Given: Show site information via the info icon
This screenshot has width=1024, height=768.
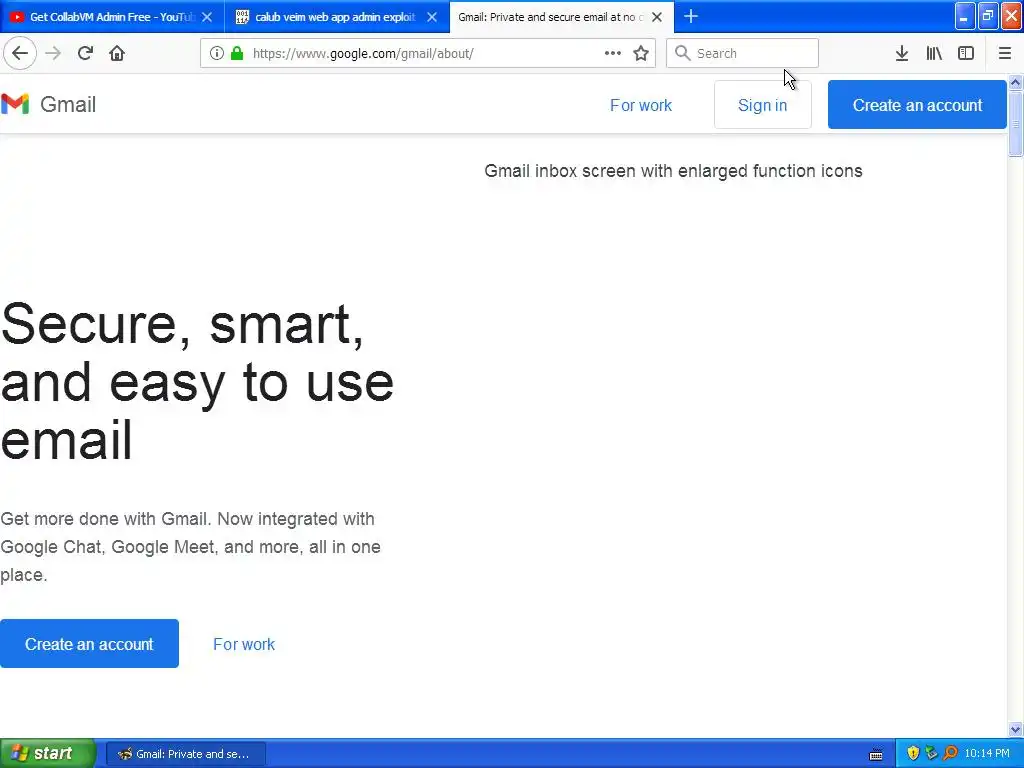Looking at the screenshot, I should (x=217, y=53).
